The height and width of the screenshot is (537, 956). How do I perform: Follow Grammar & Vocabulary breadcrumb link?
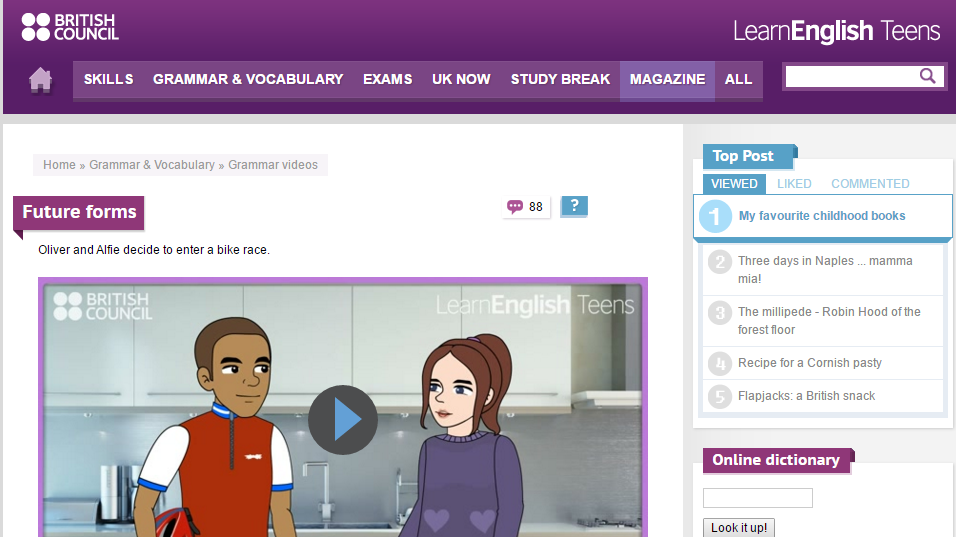152,165
